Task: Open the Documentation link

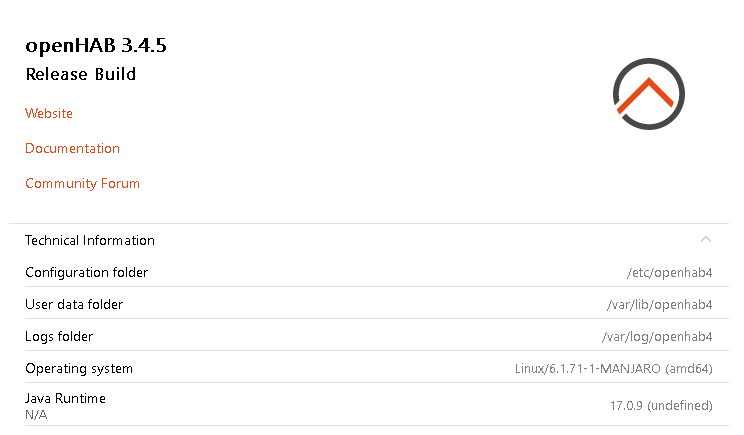Action: tap(72, 148)
